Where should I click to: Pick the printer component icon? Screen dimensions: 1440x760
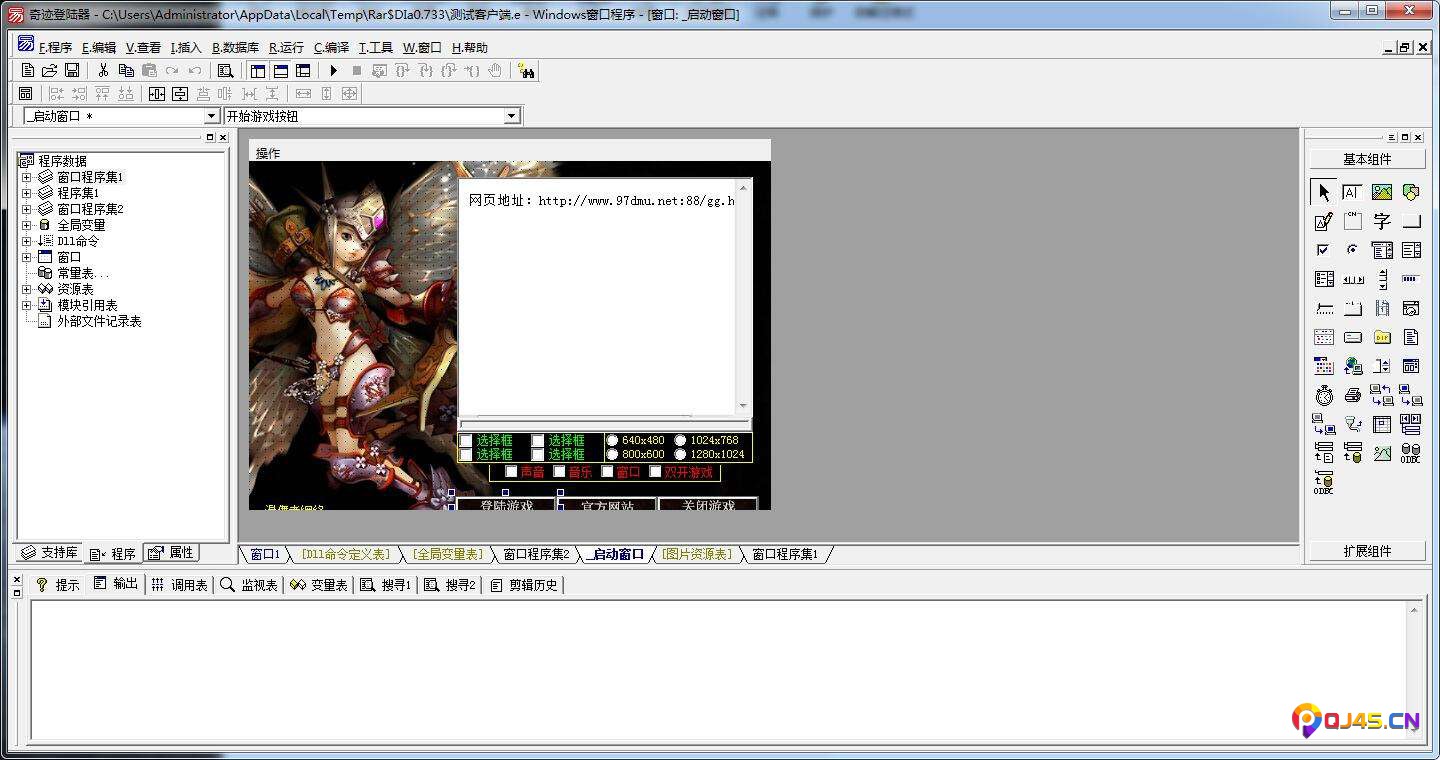pos(1352,395)
